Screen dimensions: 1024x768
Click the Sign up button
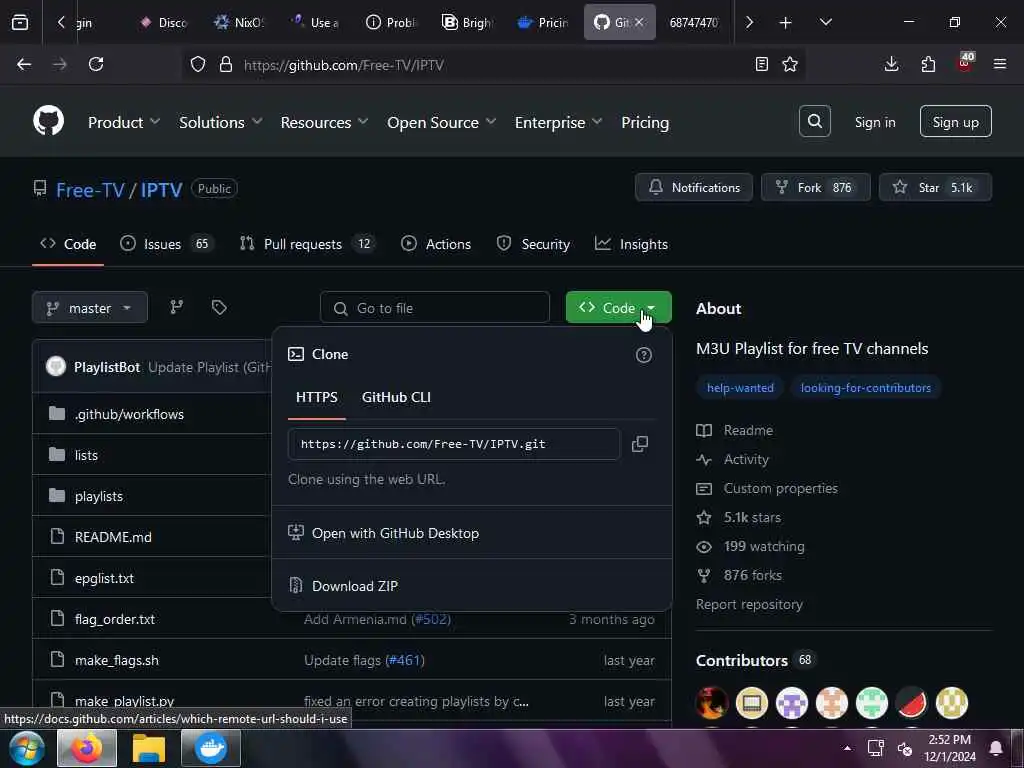click(x=955, y=121)
